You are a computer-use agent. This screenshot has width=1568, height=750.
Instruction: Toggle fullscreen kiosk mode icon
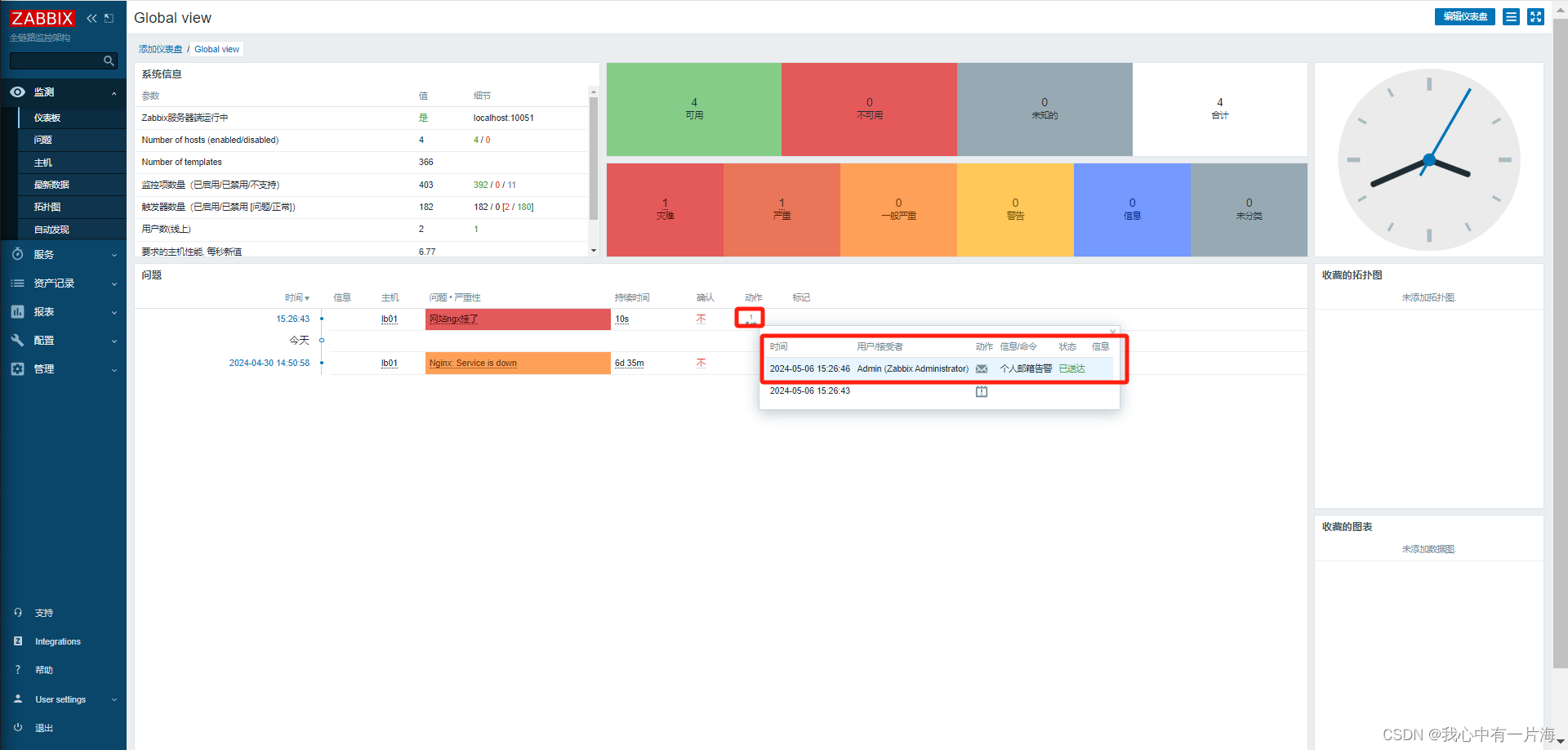[x=1535, y=17]
